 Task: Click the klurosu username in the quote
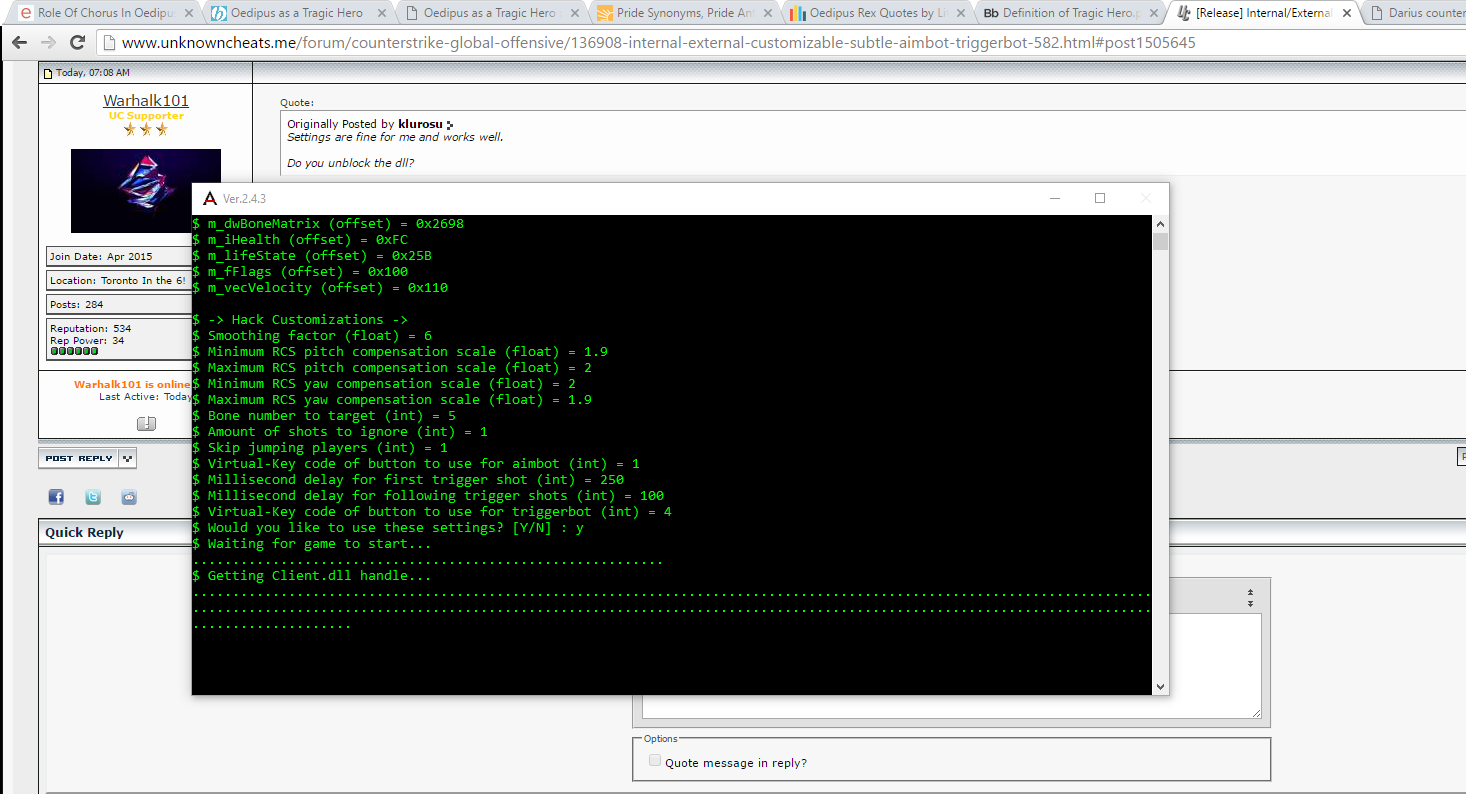420,124
